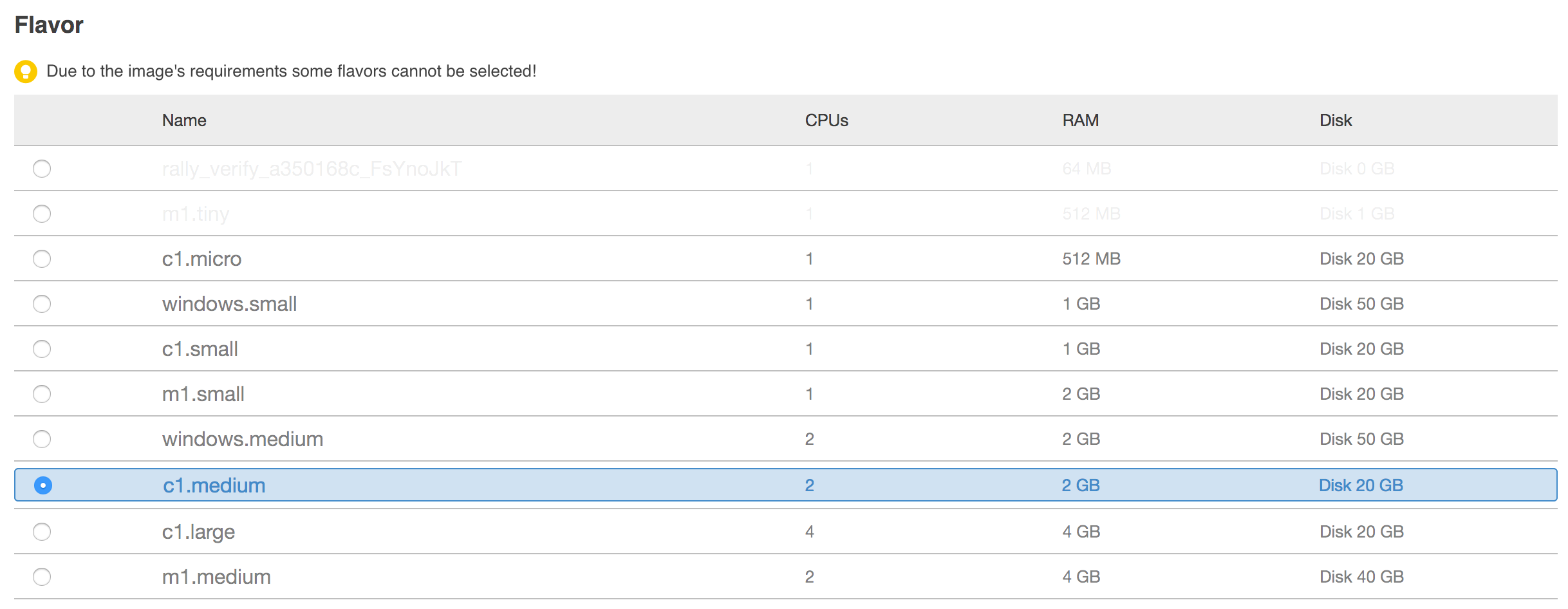Click 2 GB RAM in m1.small row
The image size is (1568, 609).
click(x=1081, y=394)
